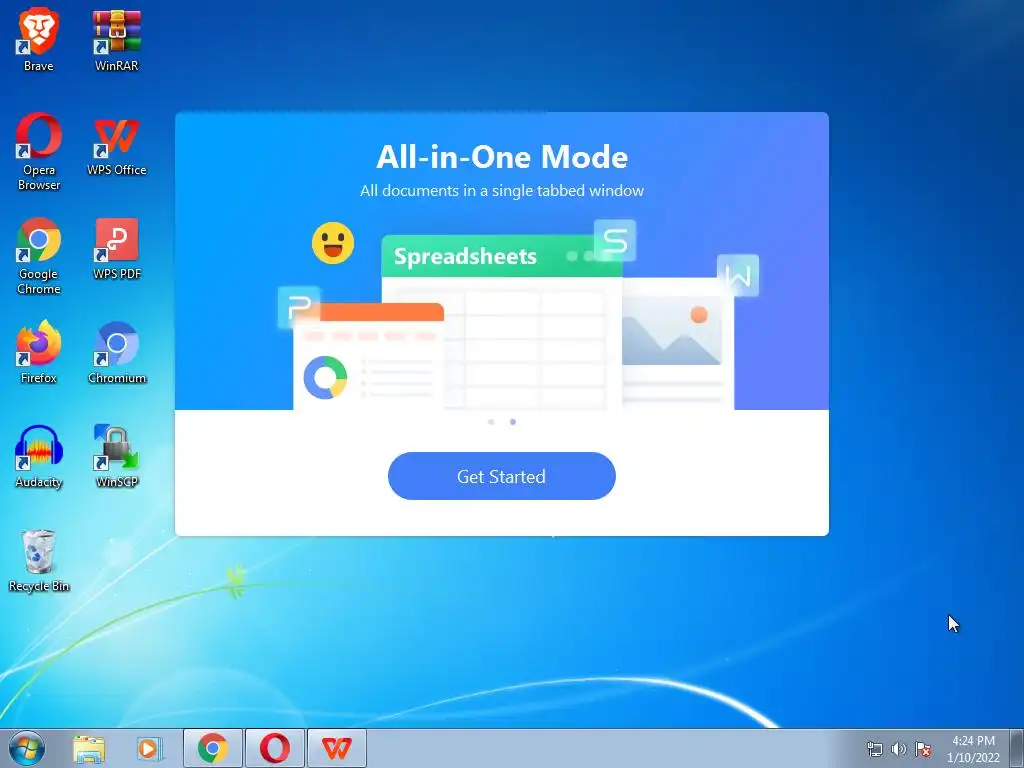1024x768 pixels.
Task: Select the WPS Office desktop icon
Action: [116, 145]
